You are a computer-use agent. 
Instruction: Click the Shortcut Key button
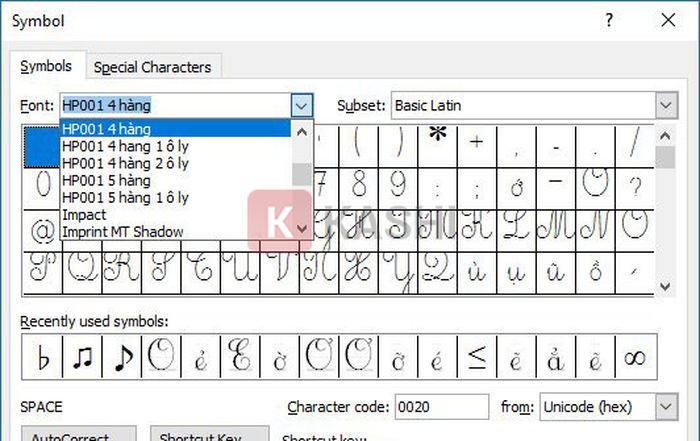tap(209, 435)
